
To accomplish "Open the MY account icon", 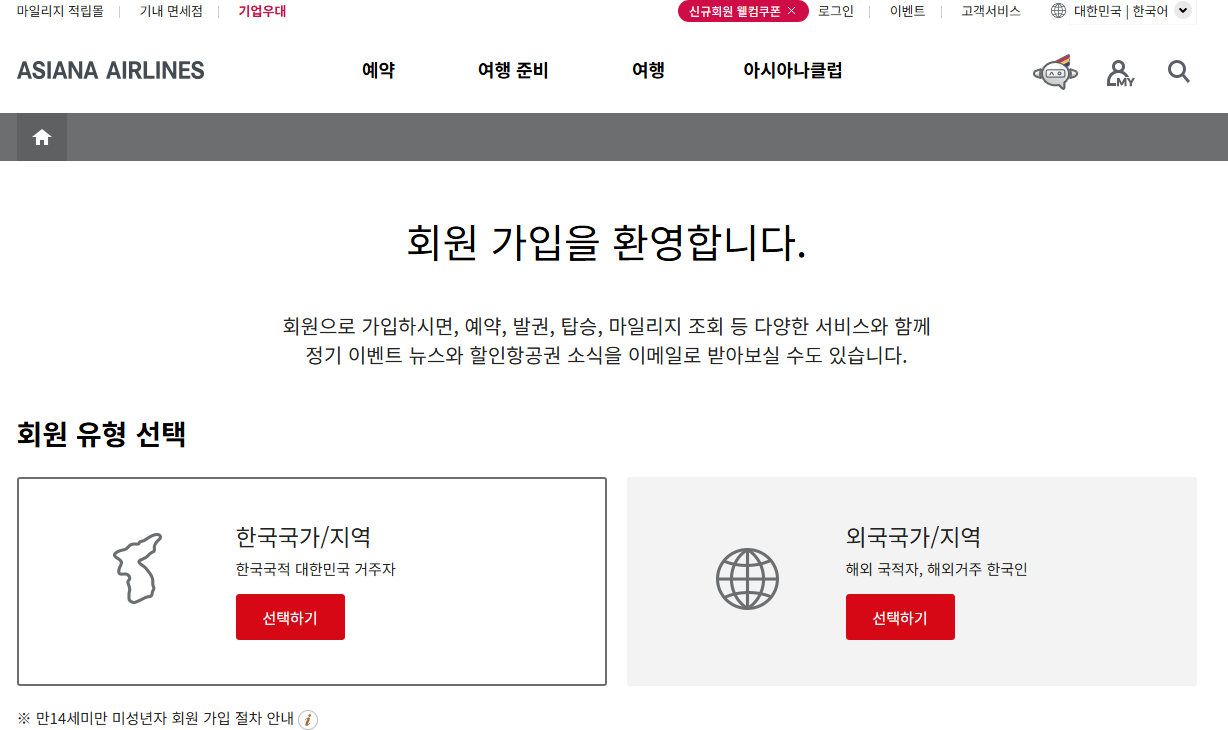I will coord(1120,73).
